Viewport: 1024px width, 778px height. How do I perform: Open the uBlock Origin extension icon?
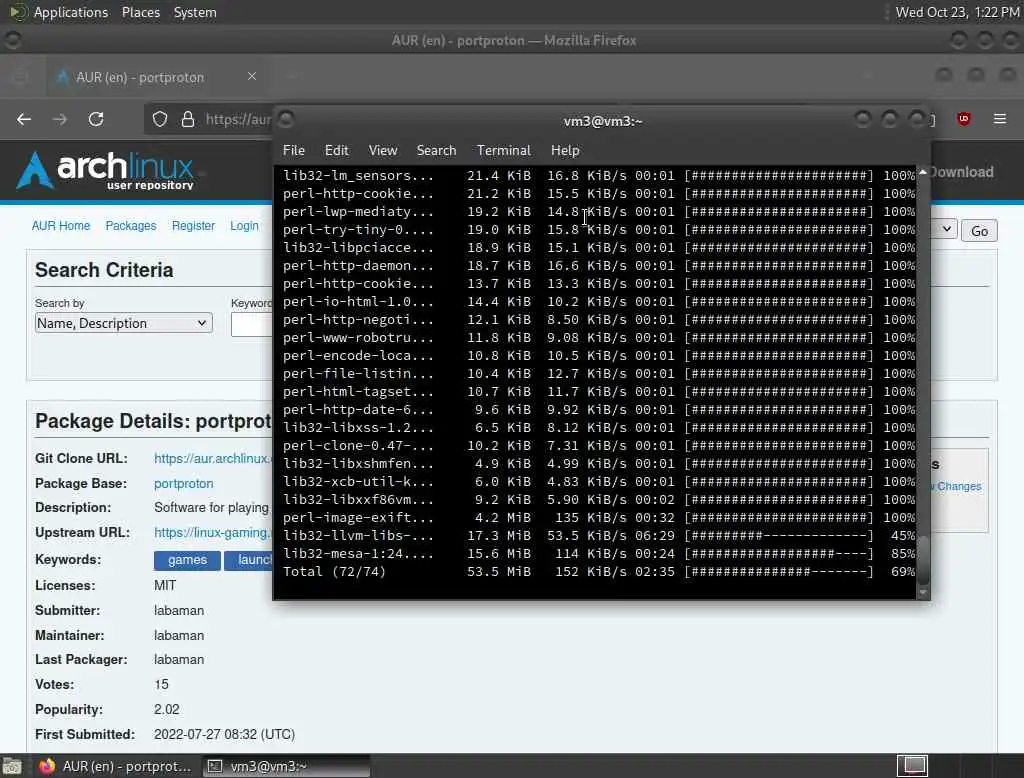click(963, 119)
